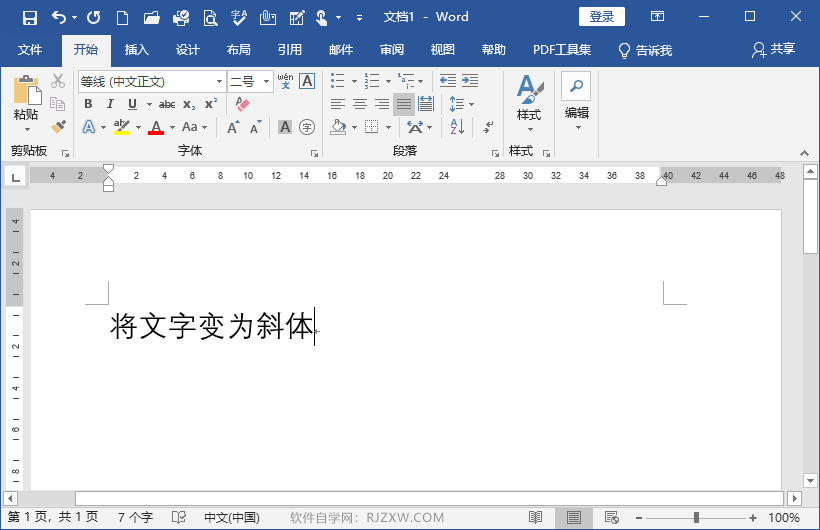Toggle strikethrough abc formatting

(167, 104)
